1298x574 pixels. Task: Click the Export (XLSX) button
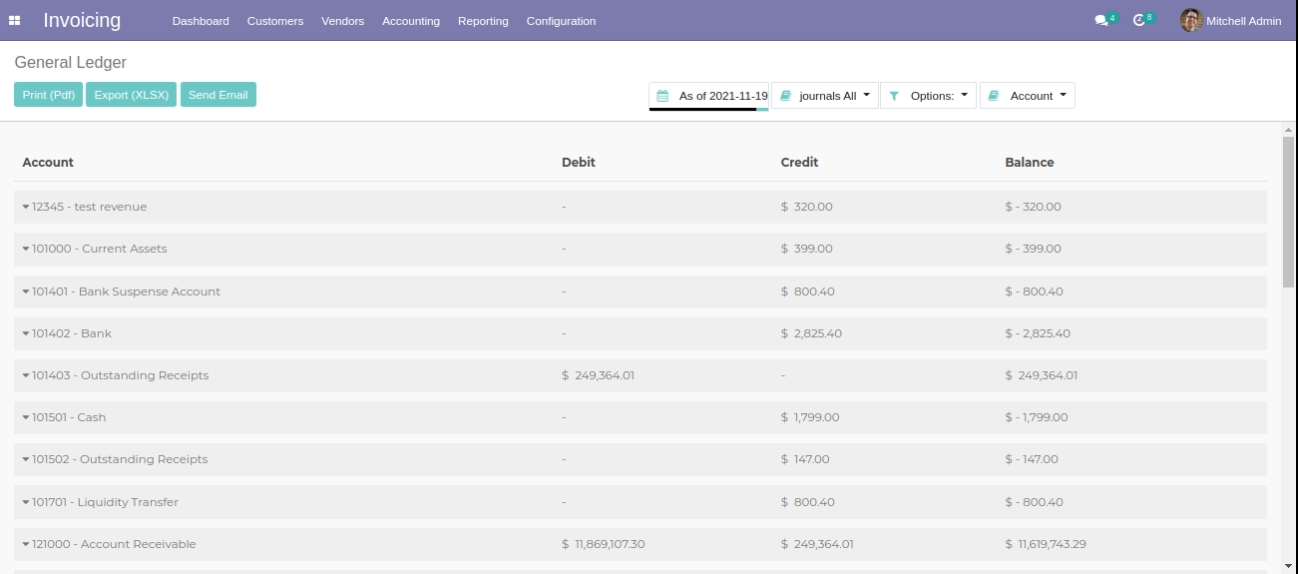point(131,95)
